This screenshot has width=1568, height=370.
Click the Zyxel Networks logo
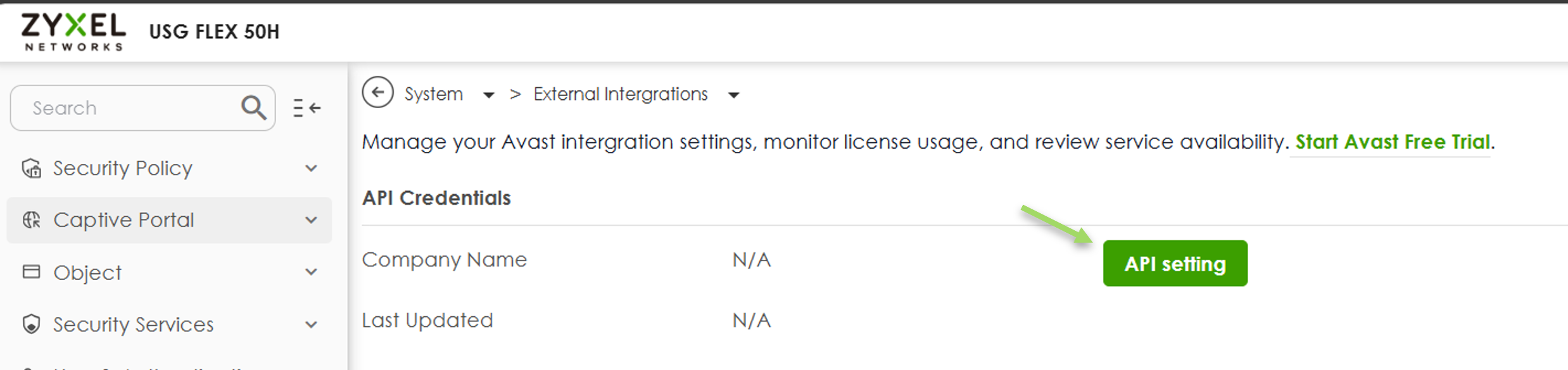[x=73, y=32]
